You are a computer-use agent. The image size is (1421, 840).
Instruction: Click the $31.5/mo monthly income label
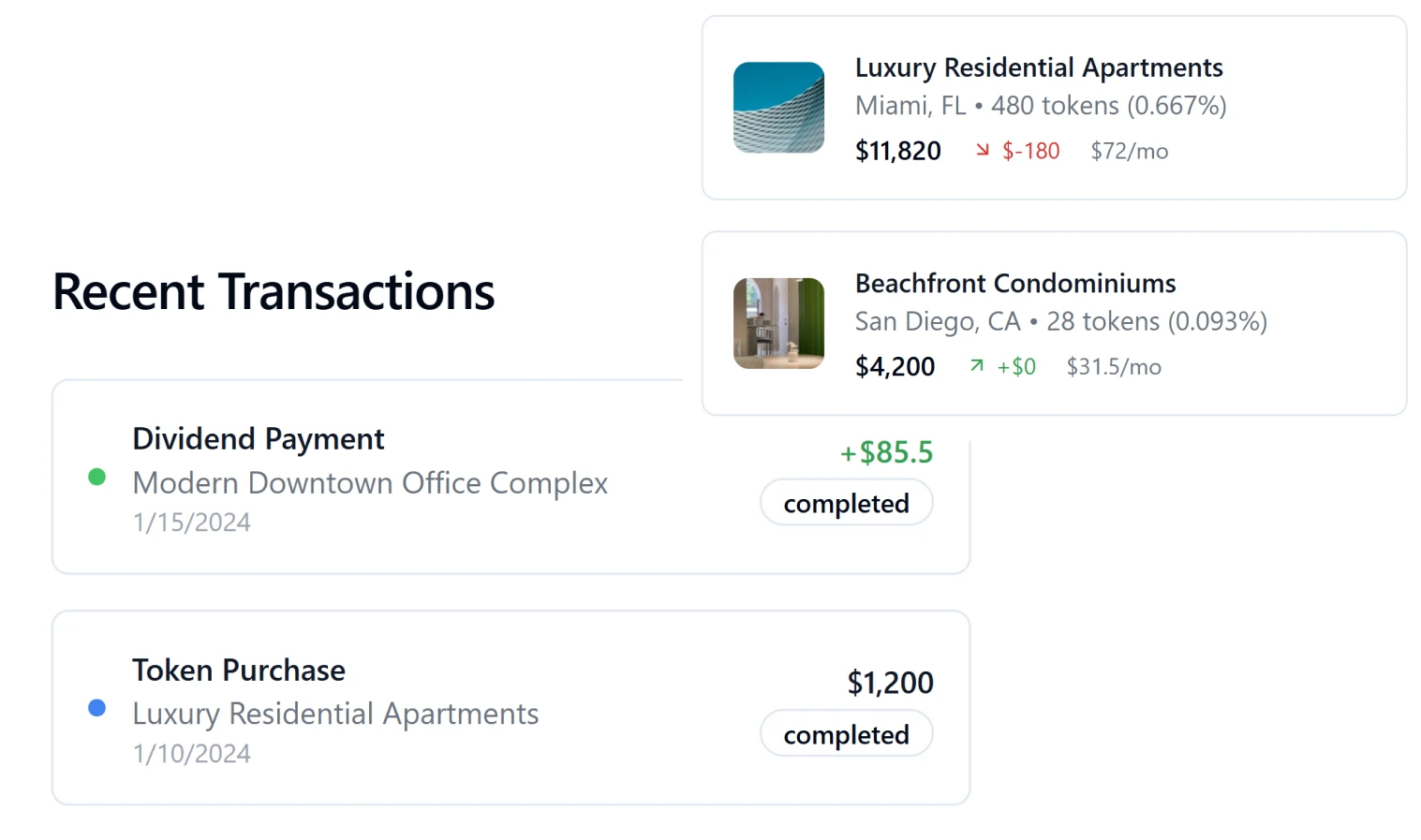pos(1114,367)
